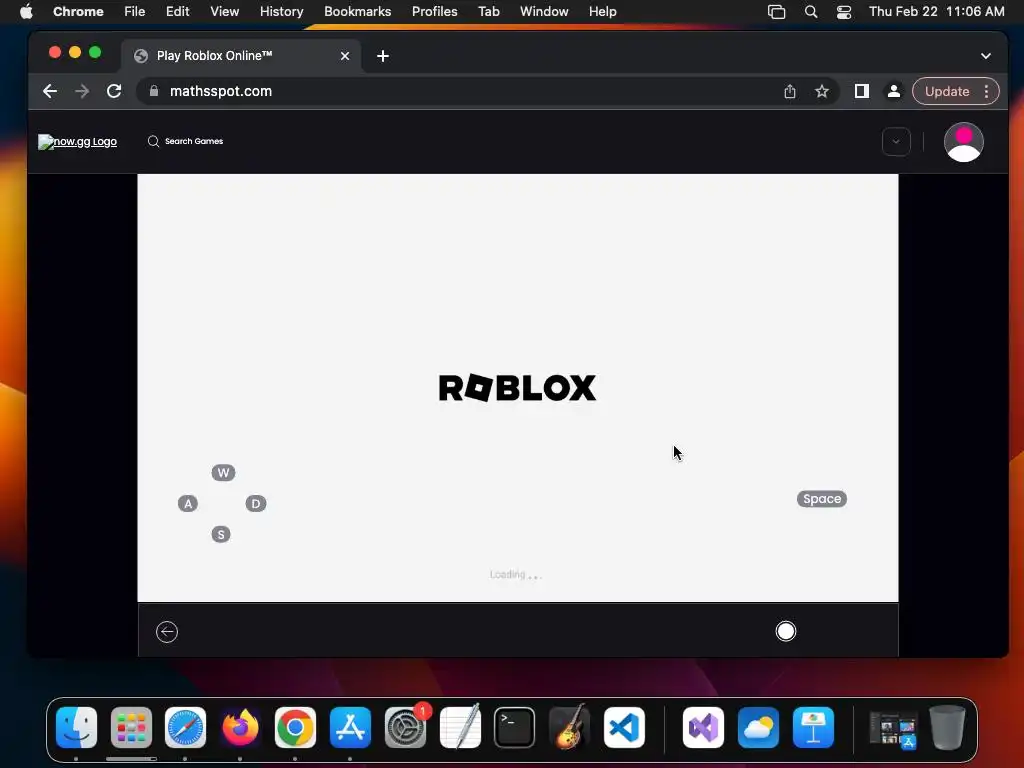Click the back arrow in game bar
This screenshot has width=1024, height=768.
coord(167,632)
